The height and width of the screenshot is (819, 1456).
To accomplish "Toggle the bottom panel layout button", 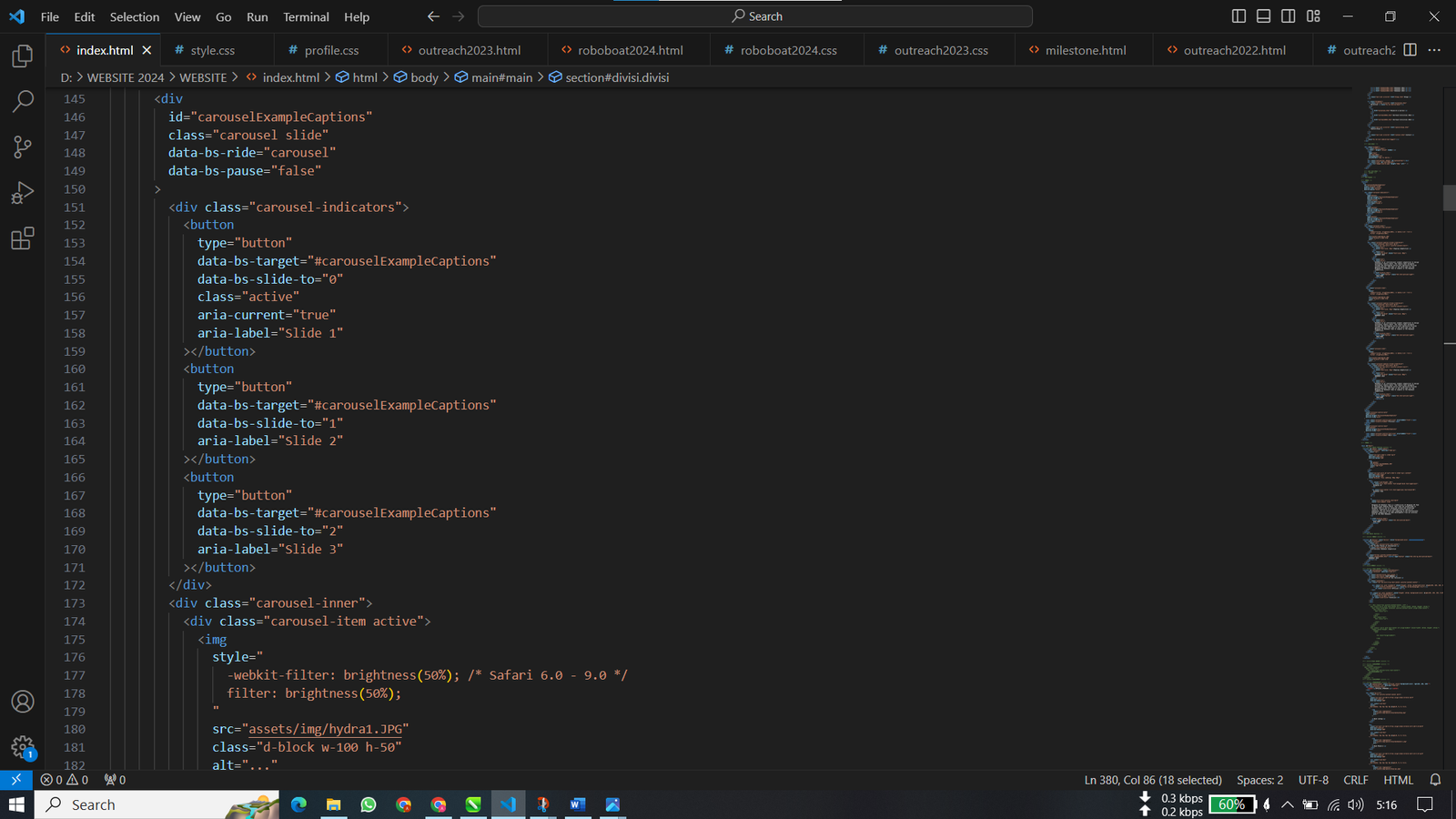I will (x=1263, y=16).
